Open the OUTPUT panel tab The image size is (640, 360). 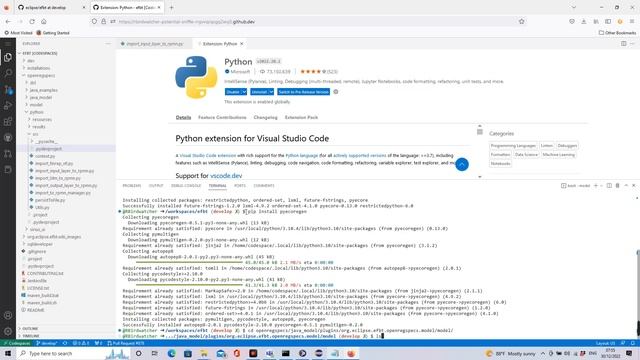[156, 186]
